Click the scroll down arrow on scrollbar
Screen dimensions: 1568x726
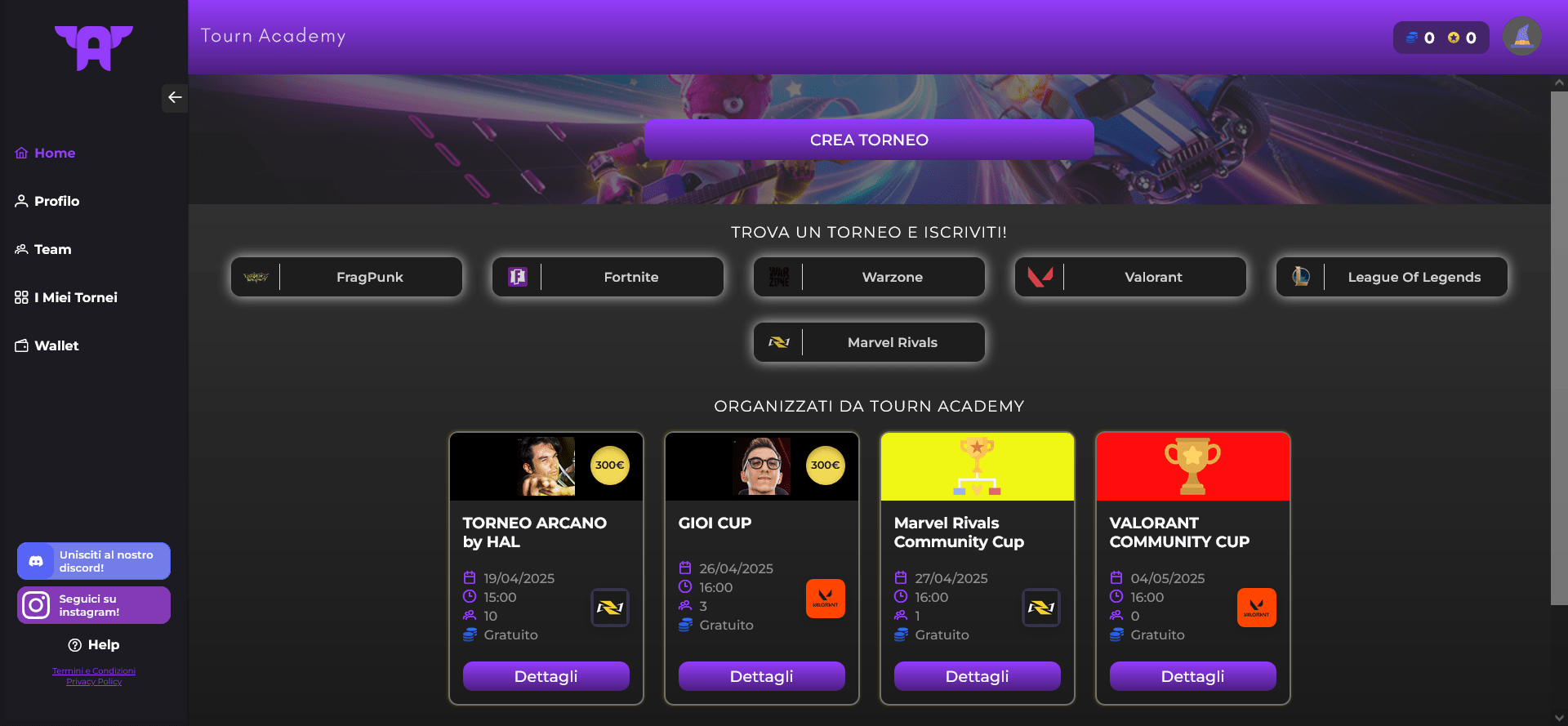point(1559,718)
